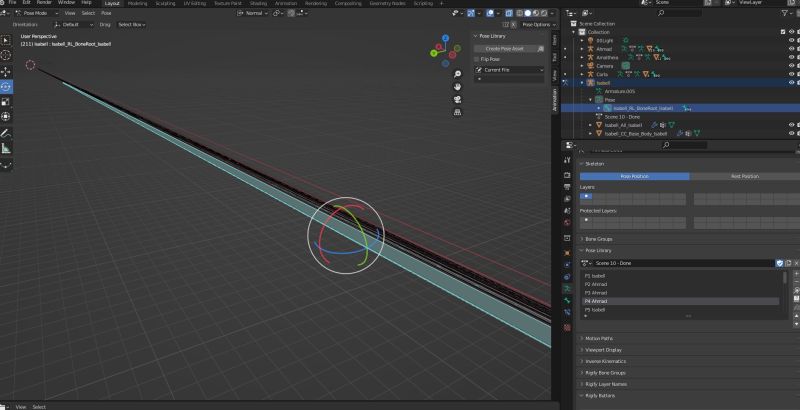Click the Z axis on navigation gizmo
The image size is (800, 410).
(x=445, y=38)
